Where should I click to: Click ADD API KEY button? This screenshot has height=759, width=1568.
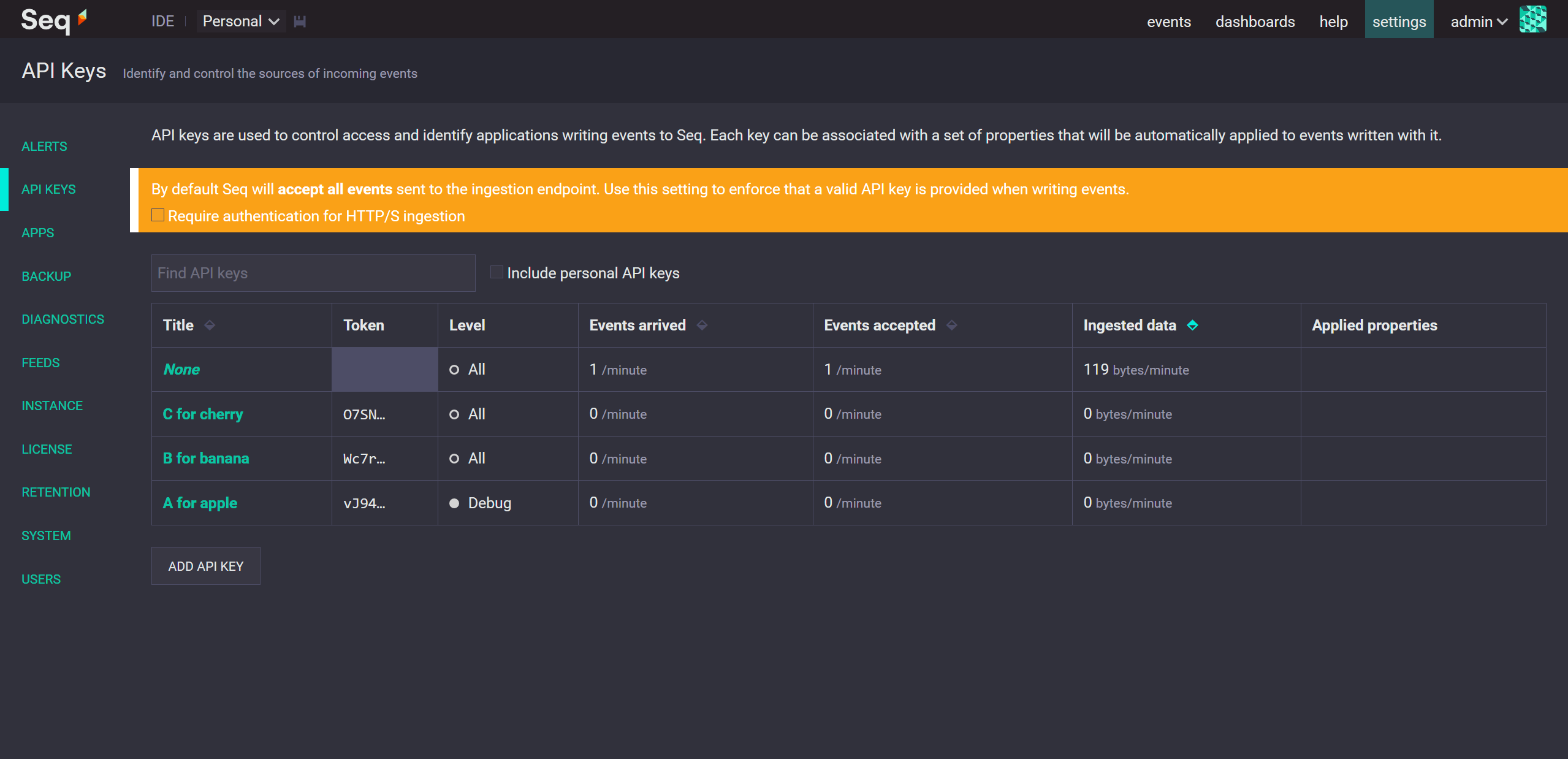(206, 566)
